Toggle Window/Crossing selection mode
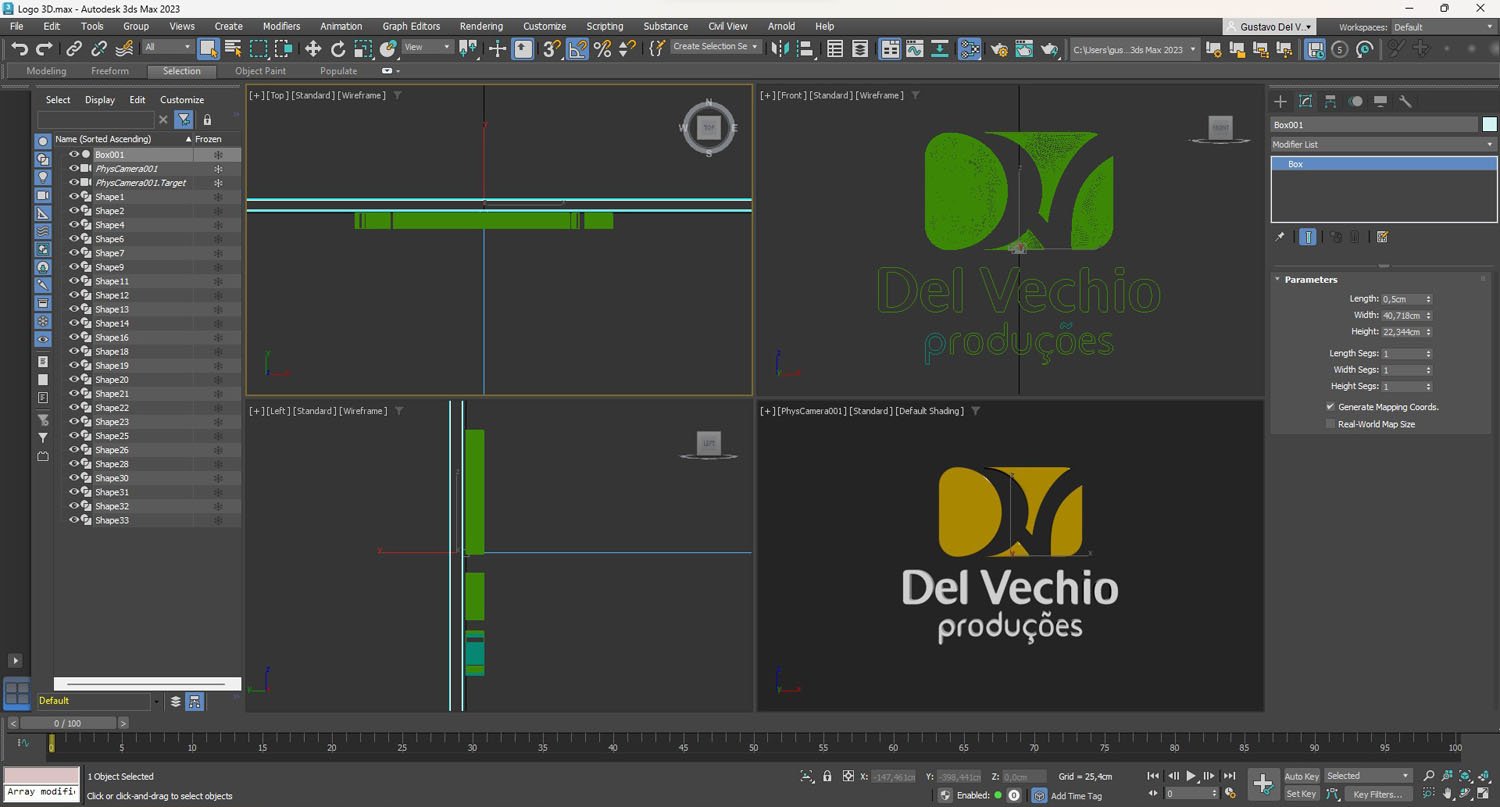The image size is (1500, 807). [x=284, y=48]
